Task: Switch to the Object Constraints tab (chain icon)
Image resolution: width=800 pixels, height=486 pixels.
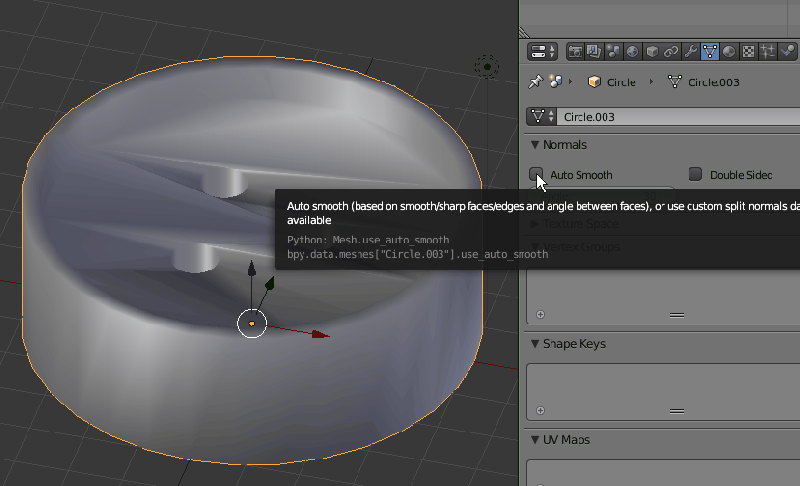Action: click(671, 52)
